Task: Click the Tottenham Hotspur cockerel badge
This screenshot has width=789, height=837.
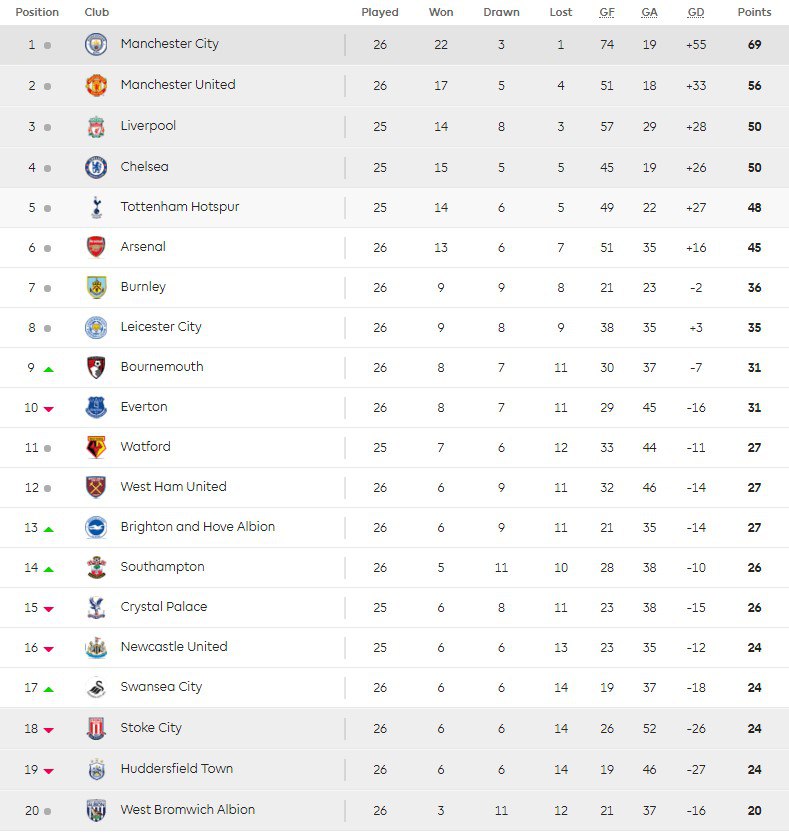Action: click(x=96, y=207)
